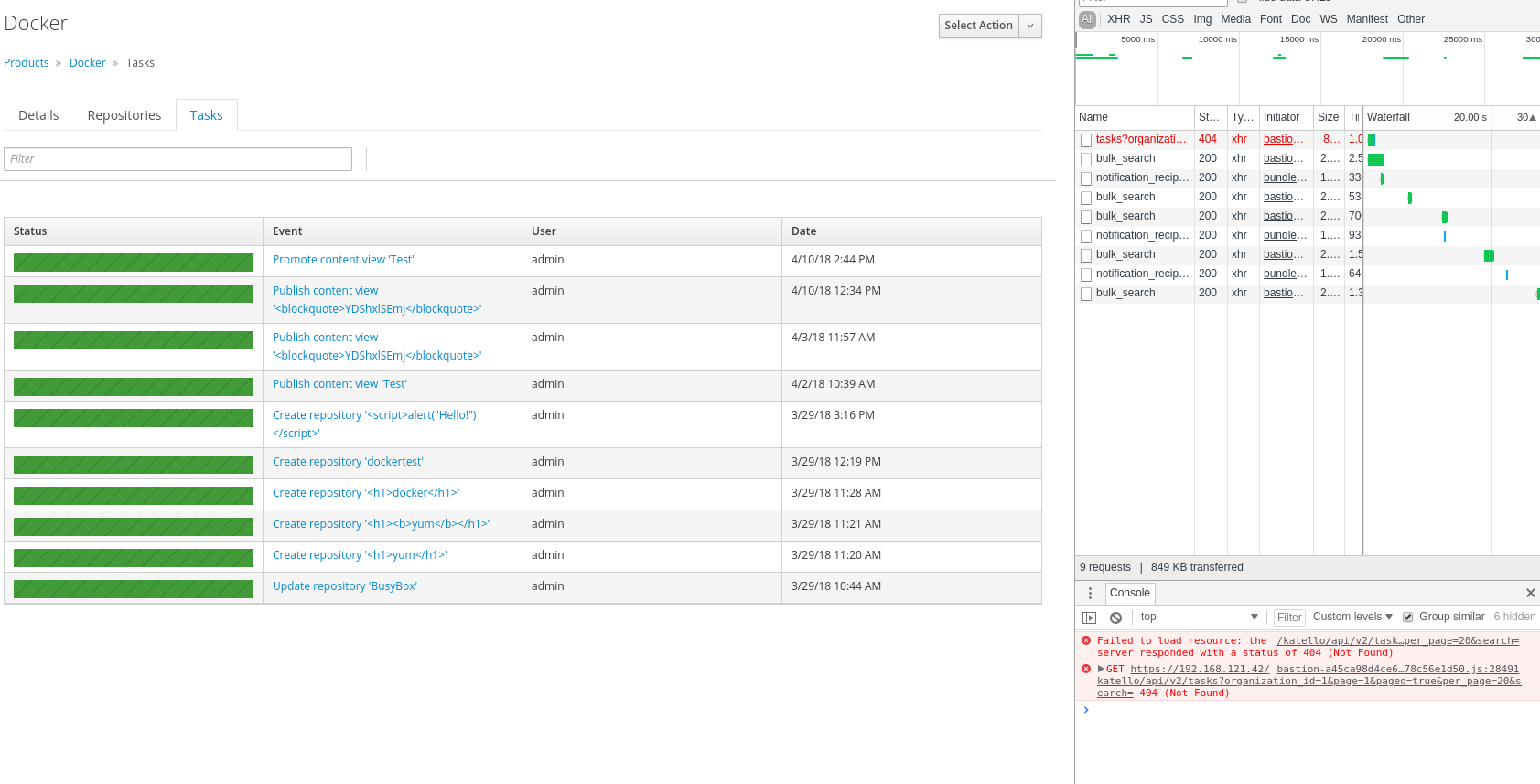Click the '6 hidden' console messages label

pyautogui.click(x=1514, y=617)
